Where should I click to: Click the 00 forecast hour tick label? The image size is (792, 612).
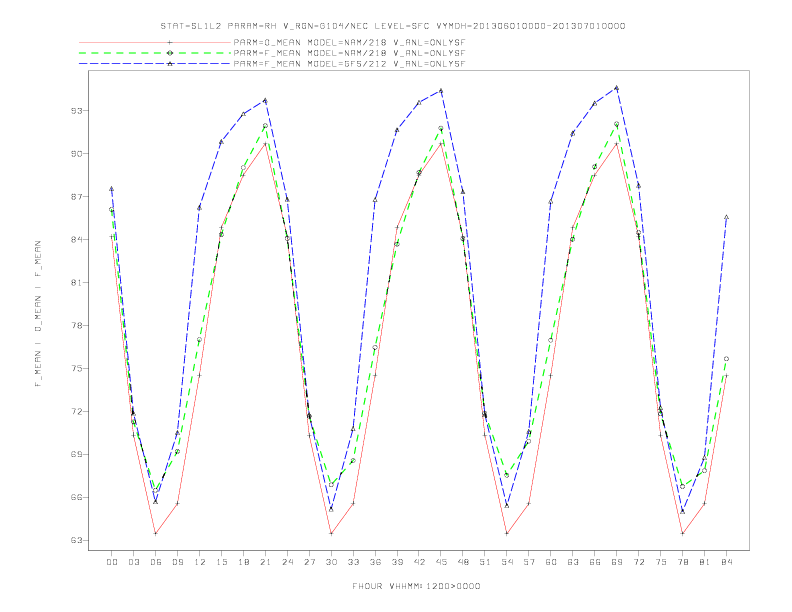tap(112, 562)
